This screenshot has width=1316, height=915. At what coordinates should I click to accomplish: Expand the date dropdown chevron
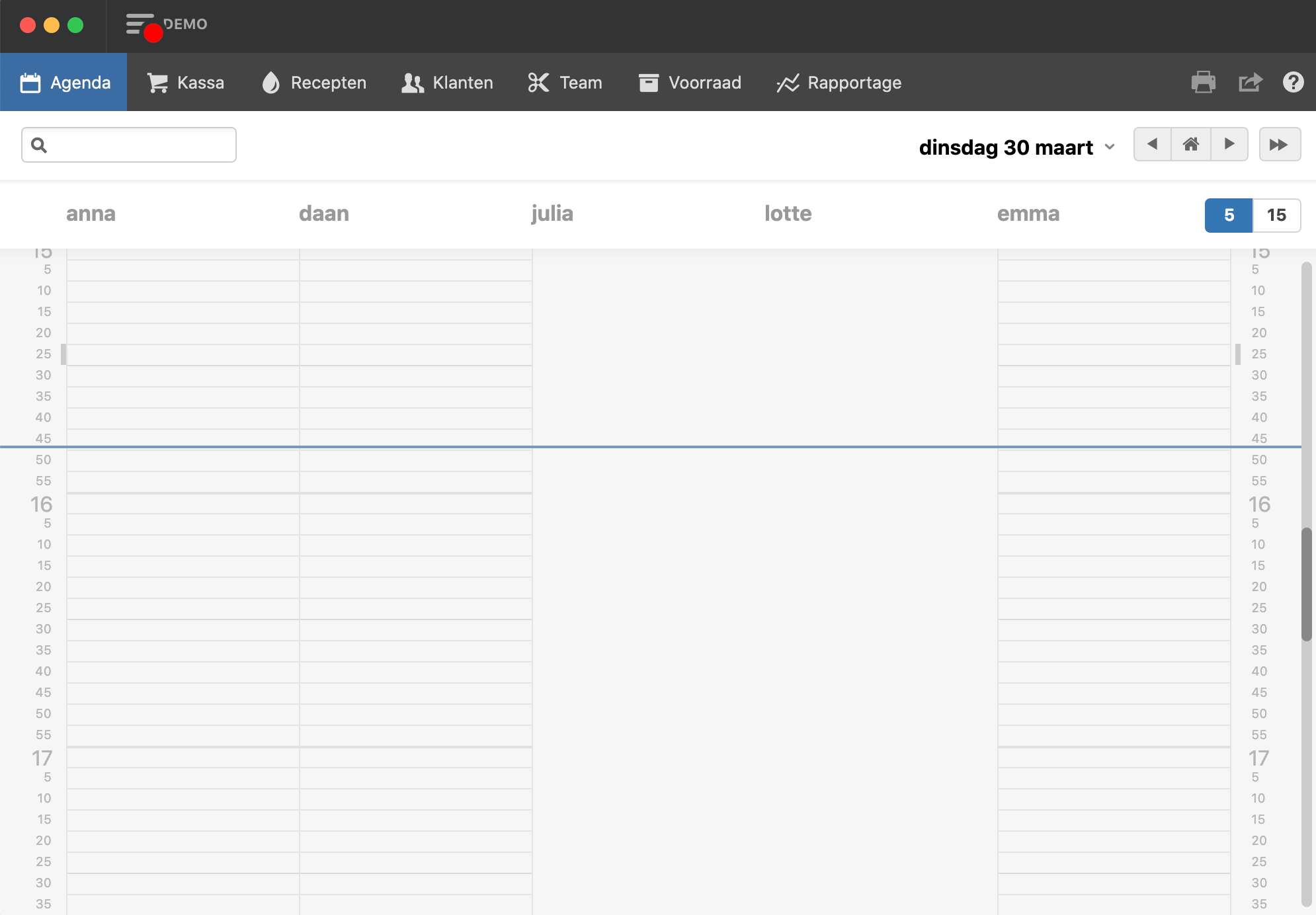pos(1110,147)
